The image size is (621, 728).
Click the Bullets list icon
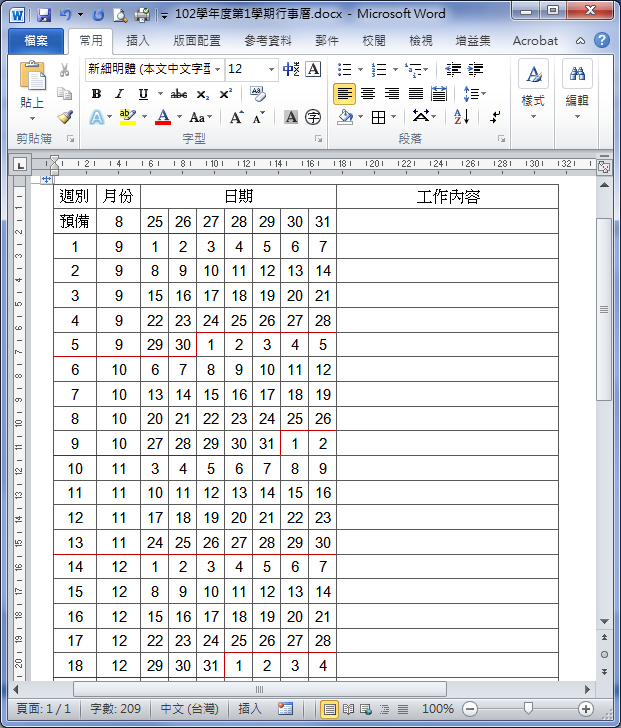tap(344, 70)
